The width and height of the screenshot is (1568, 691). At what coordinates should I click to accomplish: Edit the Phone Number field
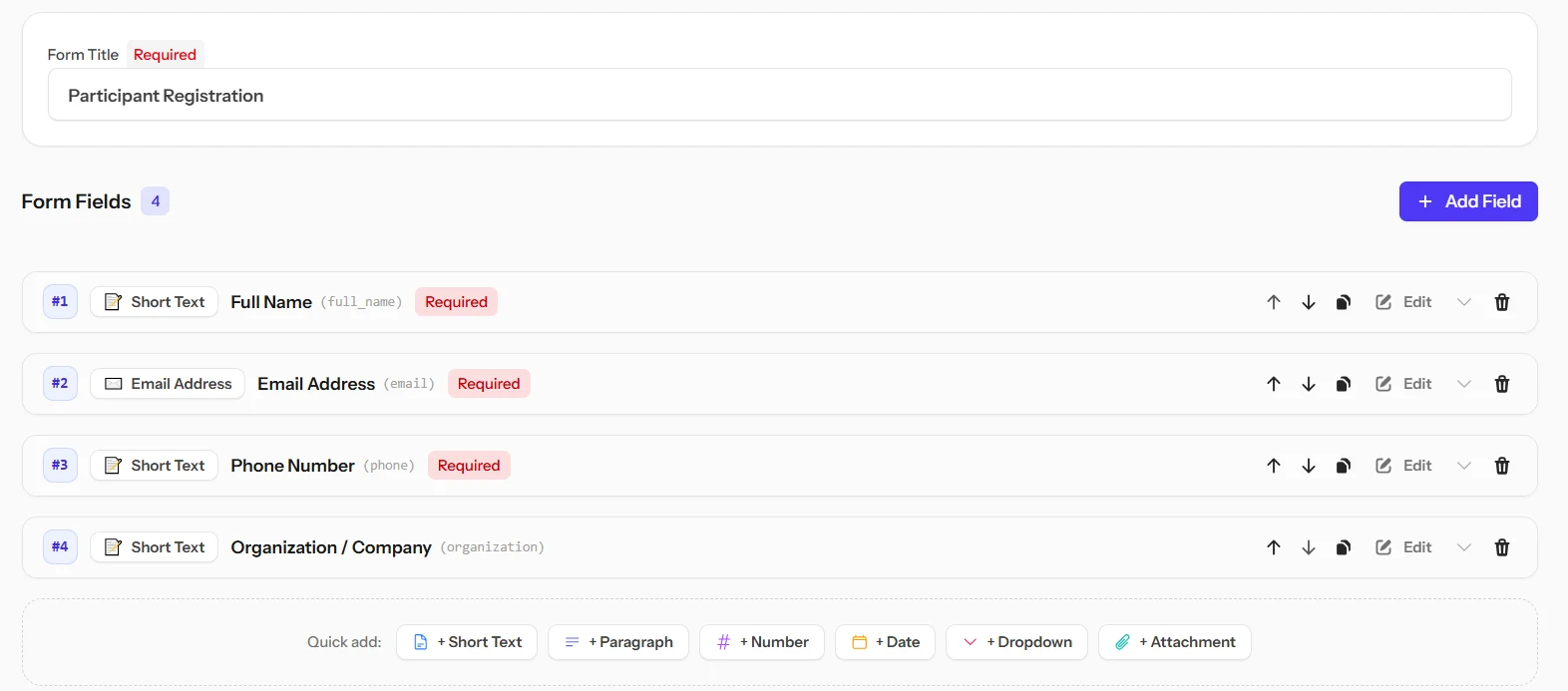(x=1403, y=466)
